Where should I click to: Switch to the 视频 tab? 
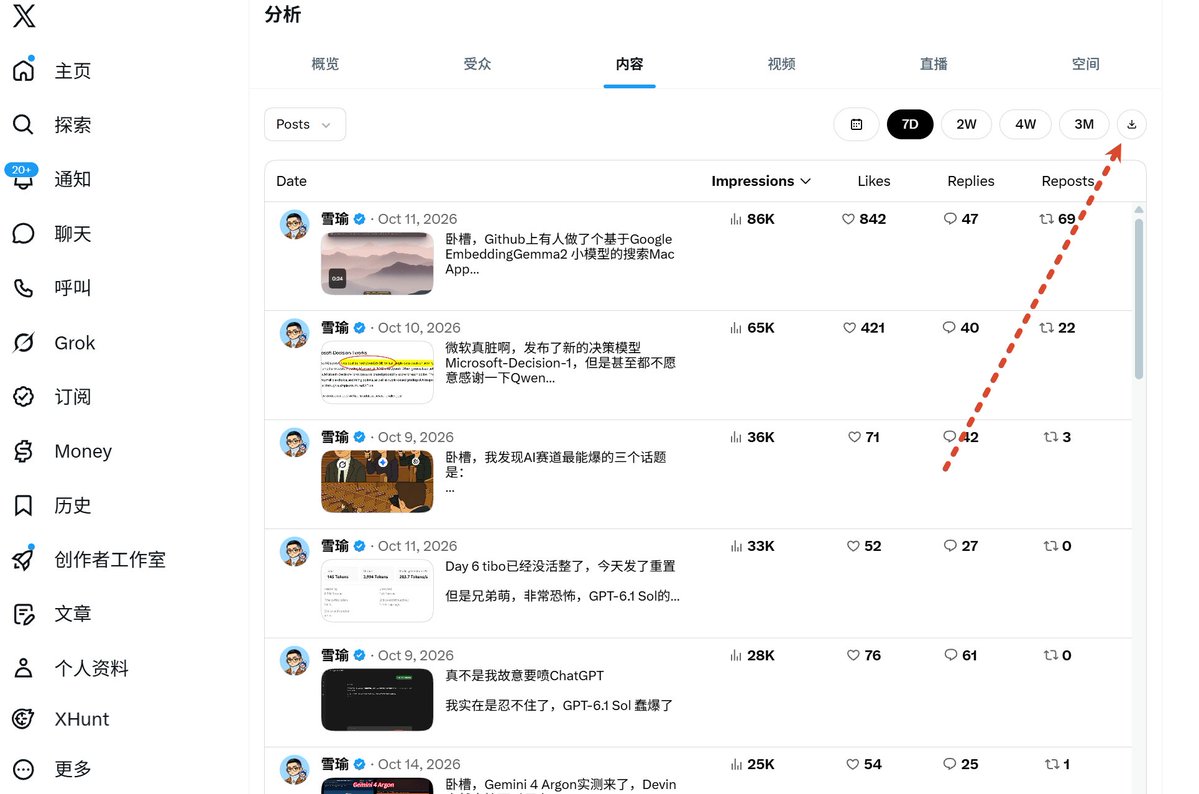(x=781, y=64)
